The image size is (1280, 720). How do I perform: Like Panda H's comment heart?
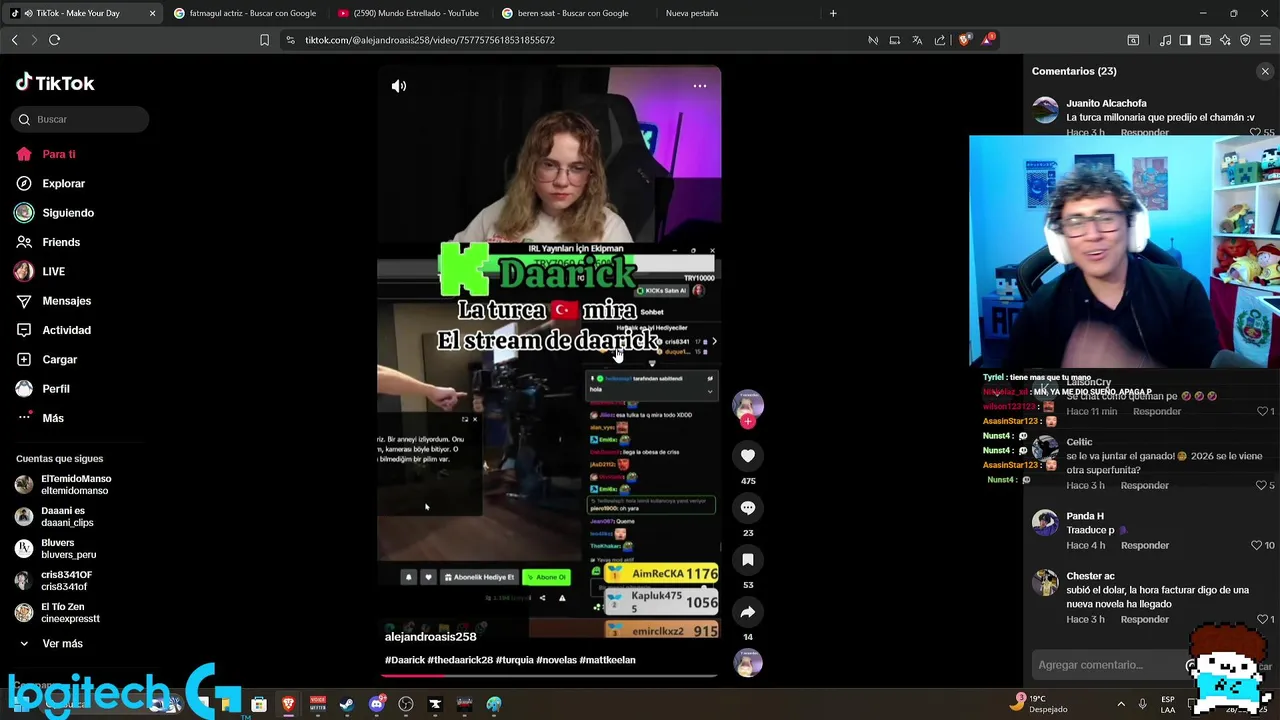click(x=1257, y=546)
